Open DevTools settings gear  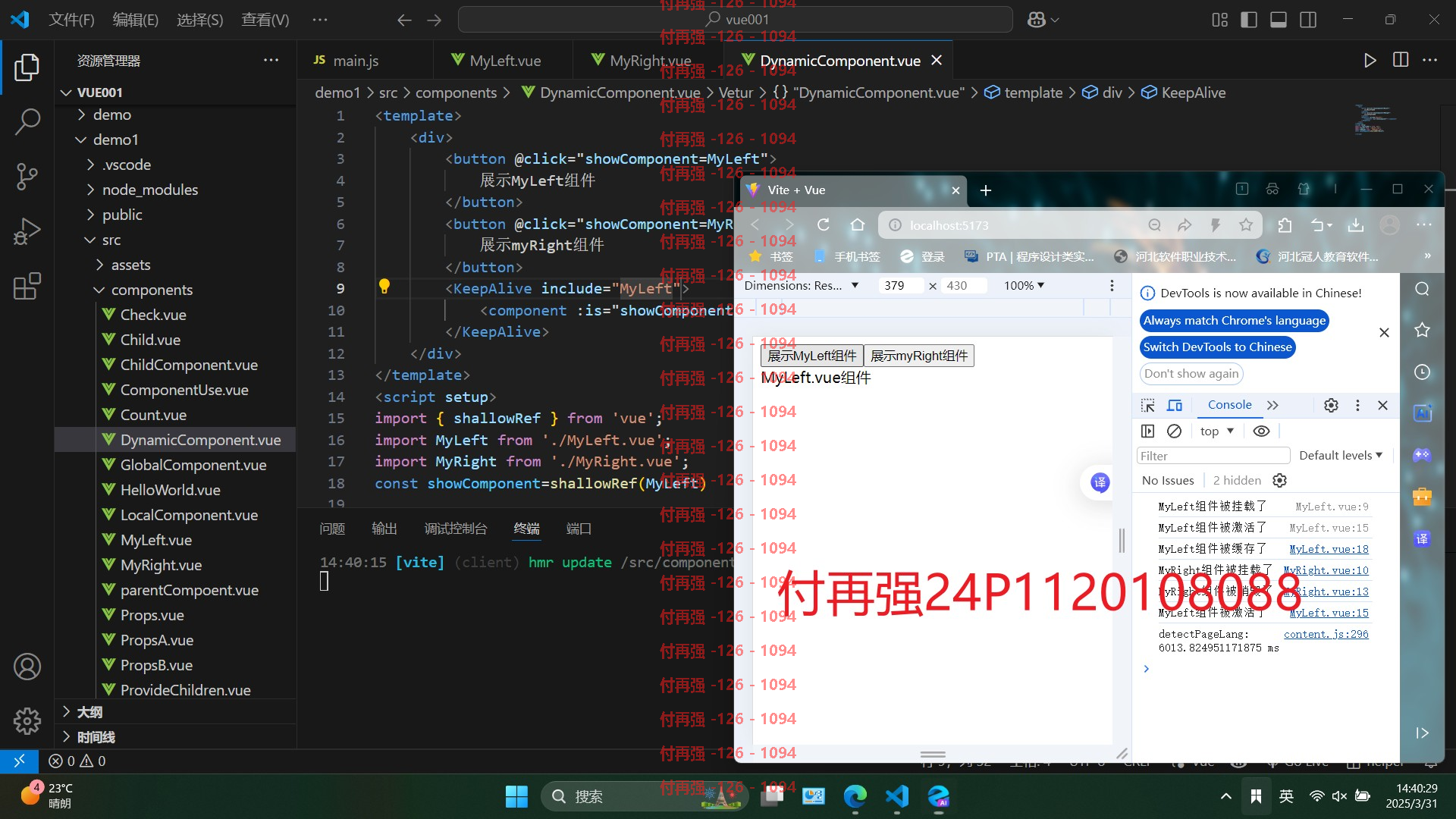[x=1331, y=405]
